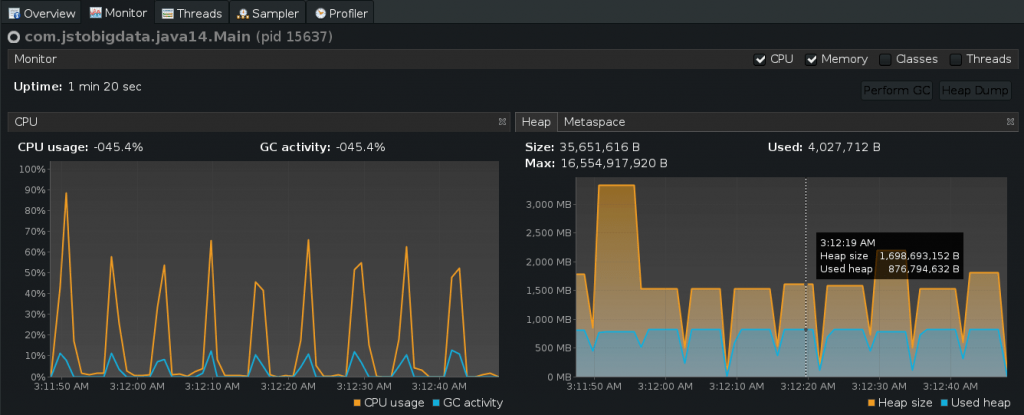Screen dimensions: 1024x415
Task: Click the Heap size 1,698,693,152 B tooltip value
Action: tap(919, 256)
